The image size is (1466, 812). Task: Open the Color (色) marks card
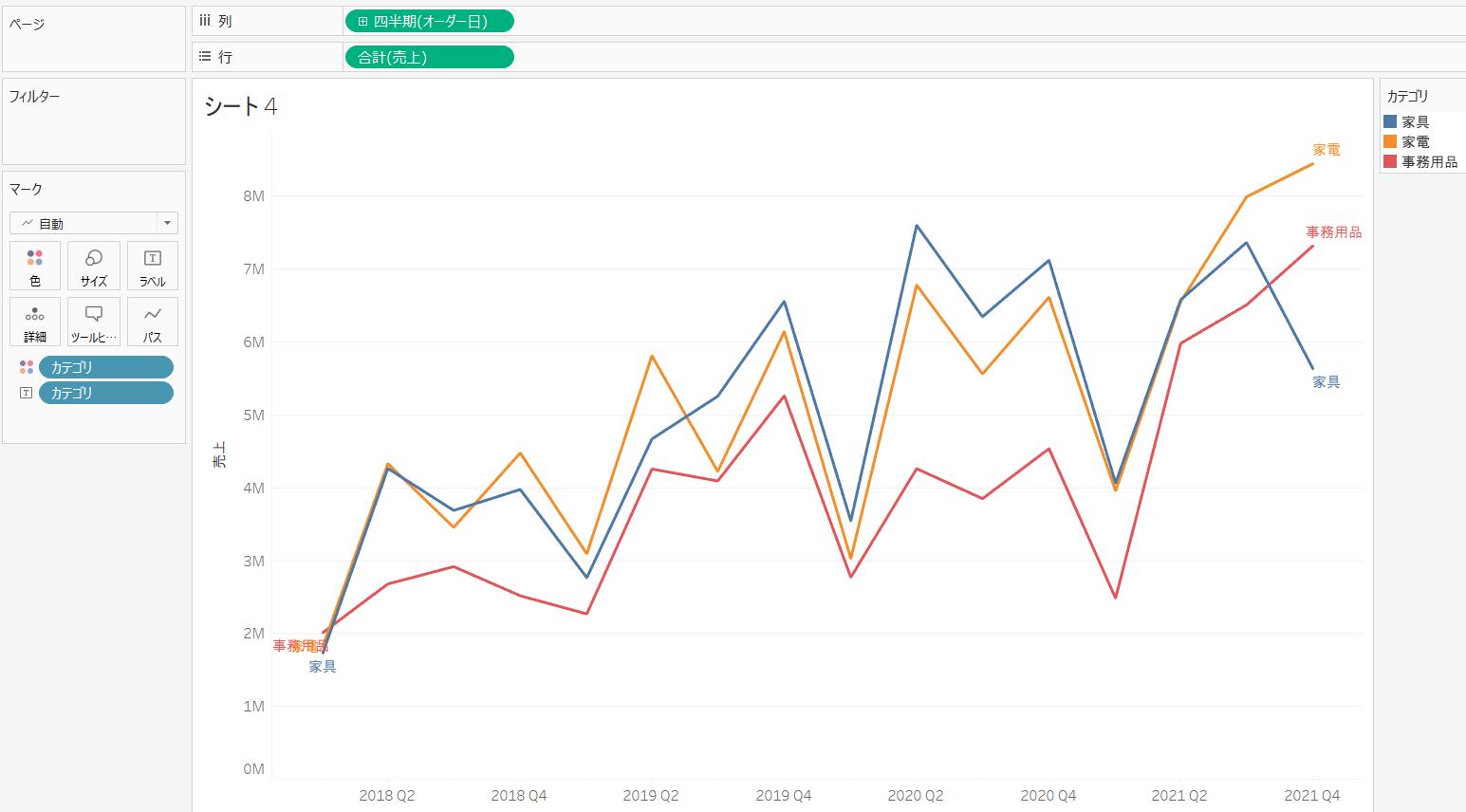point(35,266)
